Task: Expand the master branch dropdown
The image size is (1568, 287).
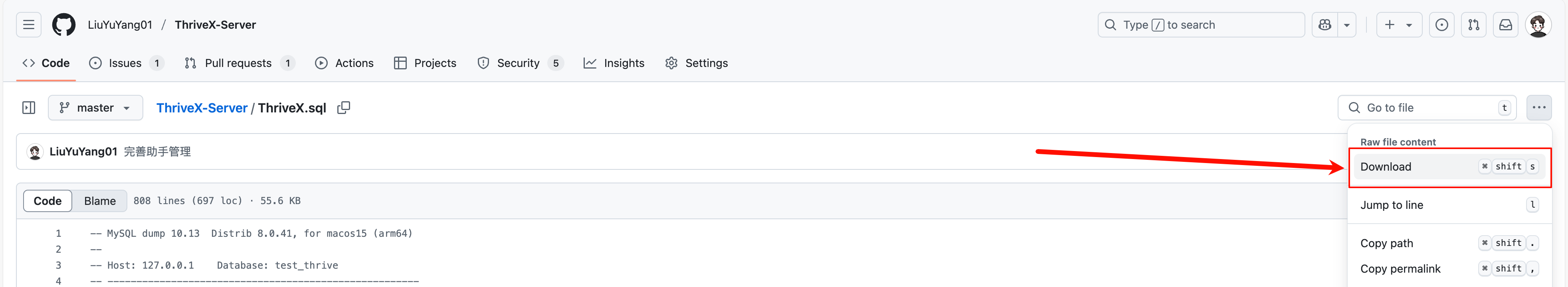Action: [95, 108]
